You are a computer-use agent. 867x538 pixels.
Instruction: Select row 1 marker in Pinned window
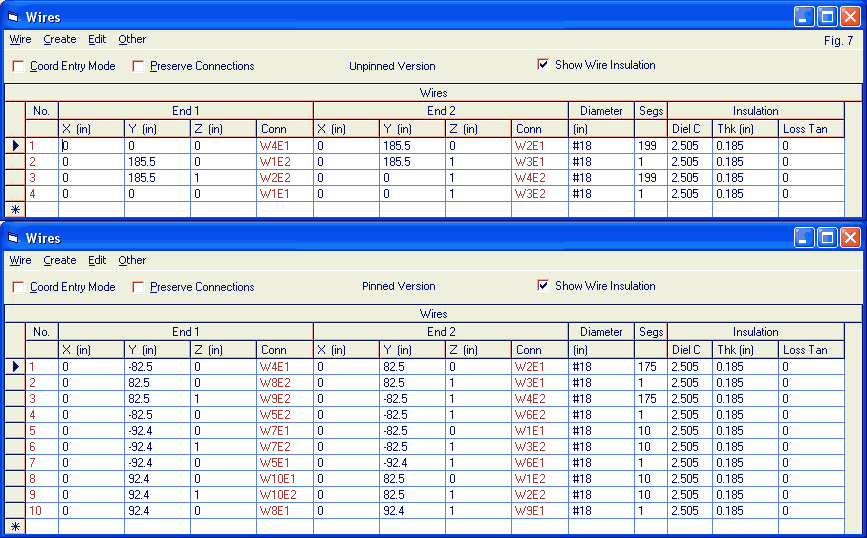[x=15, y=367]
